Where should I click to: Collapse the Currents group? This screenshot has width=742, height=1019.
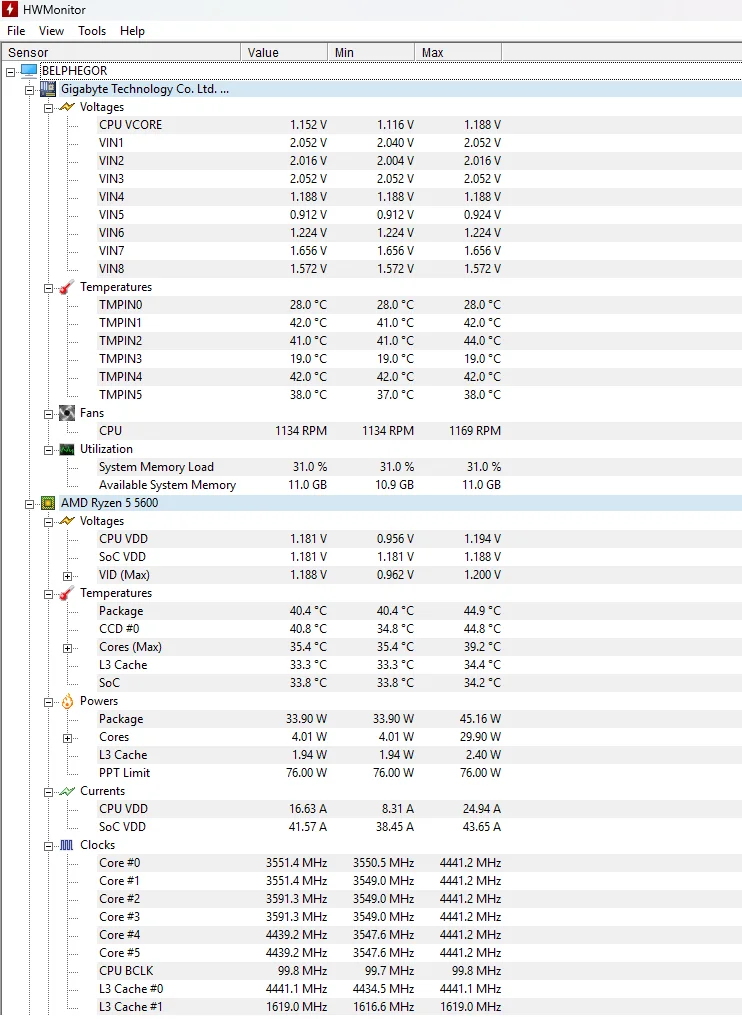click(49, 792)
